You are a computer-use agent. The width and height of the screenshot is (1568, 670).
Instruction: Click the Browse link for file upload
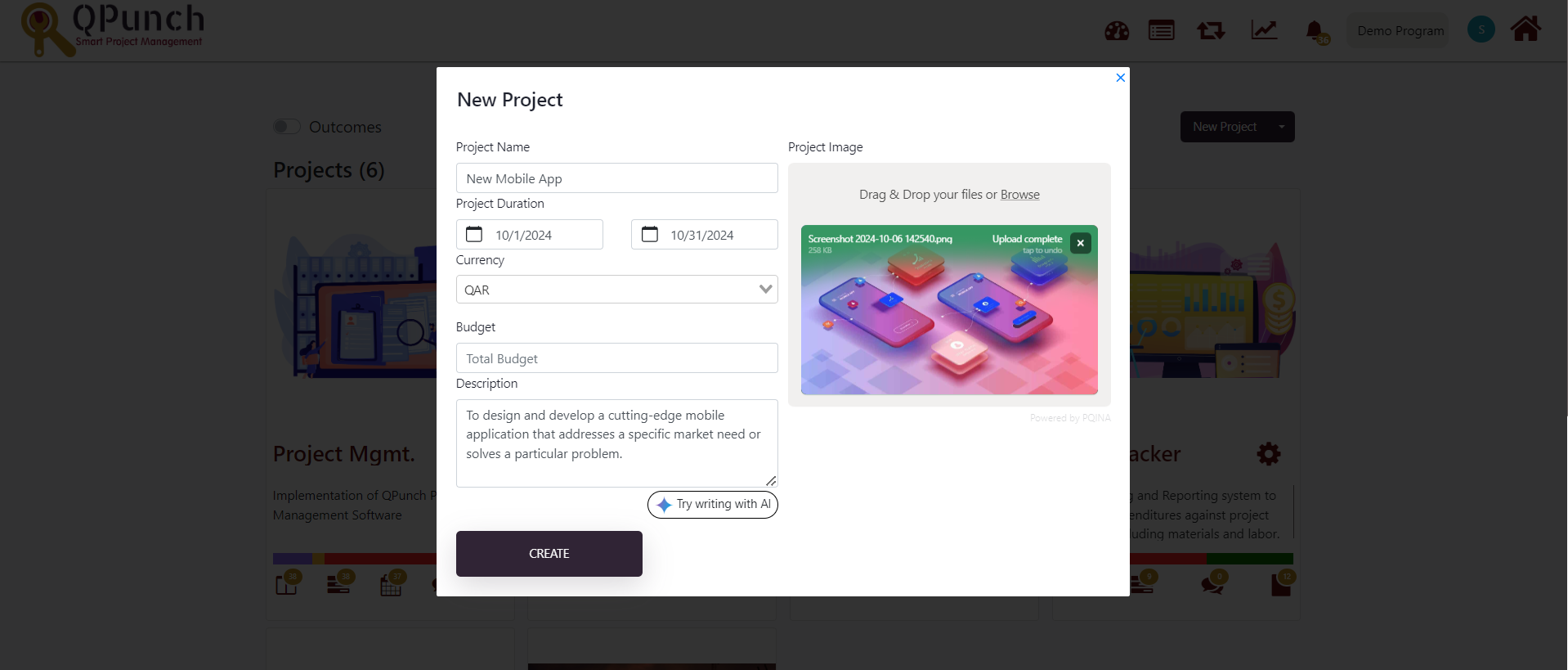1019,195
